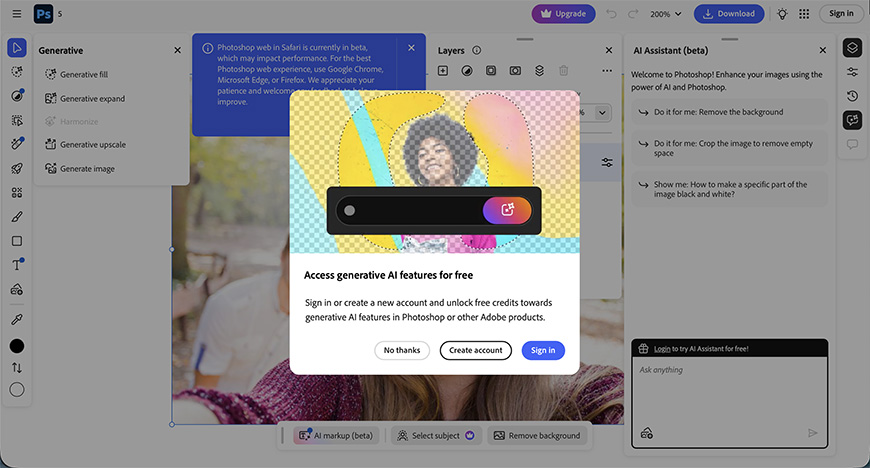The height and width of the screenshot is (468, 870).
Task: Group layers with the stack icon
Action: pos(539,71)
